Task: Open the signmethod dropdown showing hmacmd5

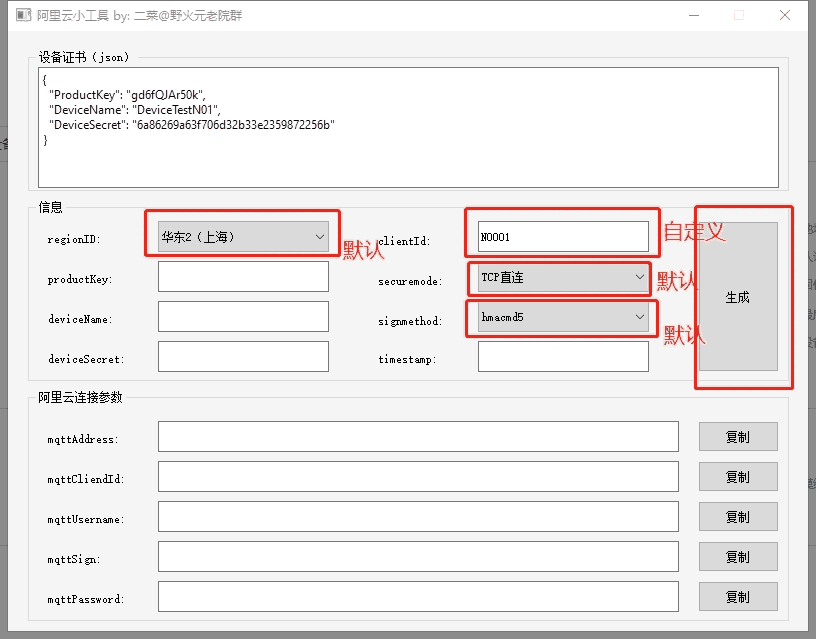Action: pos(563,317)
